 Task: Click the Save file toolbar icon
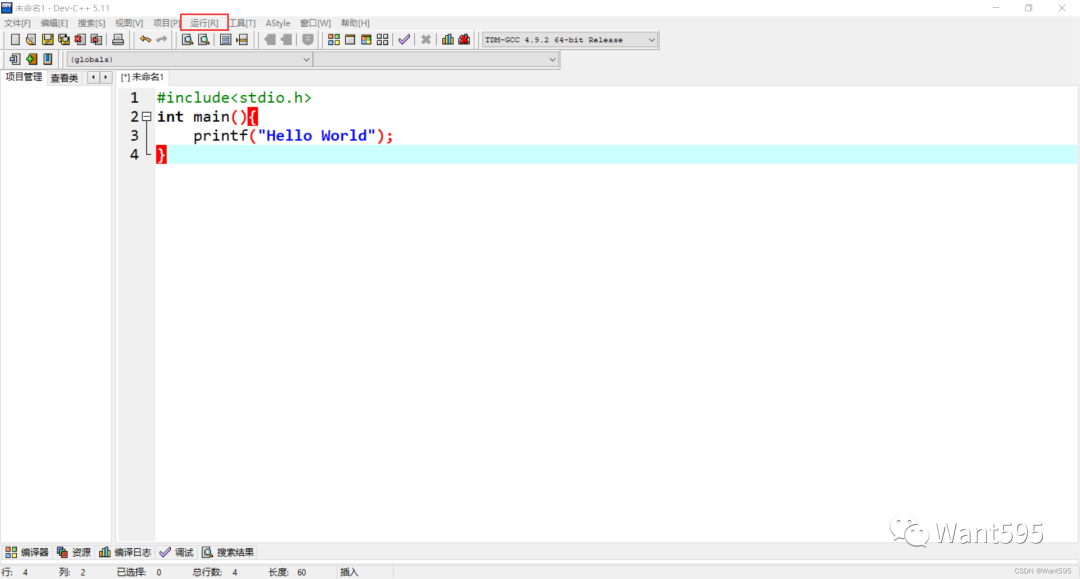(x=47, y=40)
